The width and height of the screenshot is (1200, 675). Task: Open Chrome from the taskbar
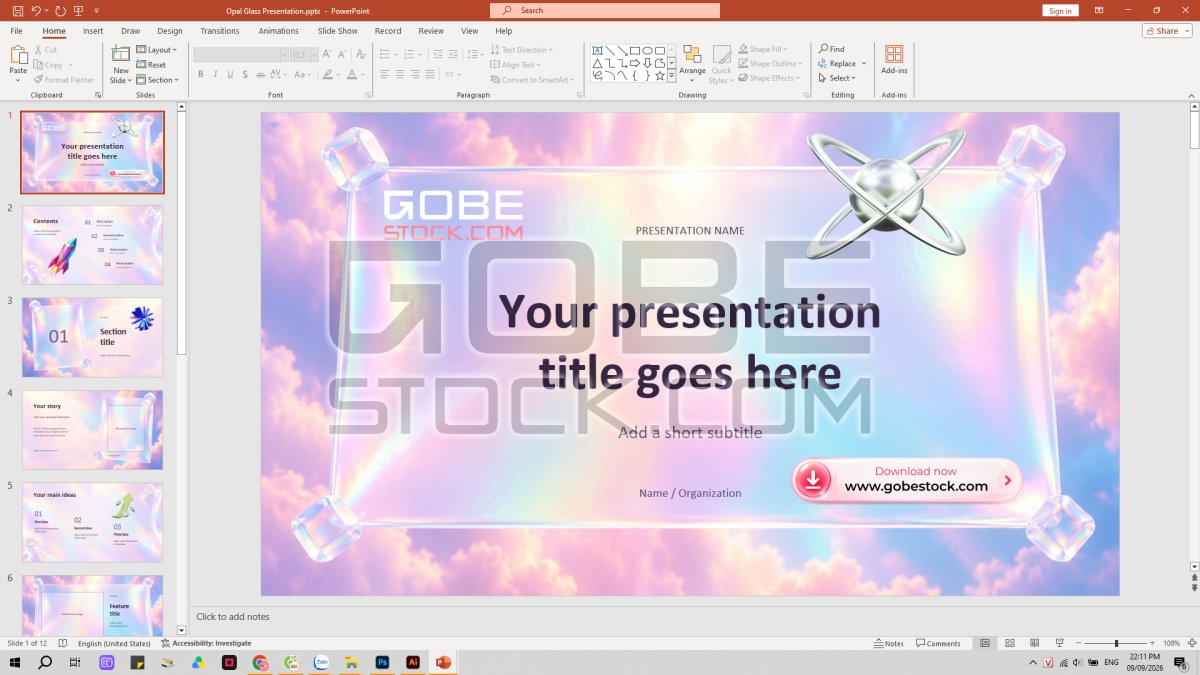pos(260,662)
